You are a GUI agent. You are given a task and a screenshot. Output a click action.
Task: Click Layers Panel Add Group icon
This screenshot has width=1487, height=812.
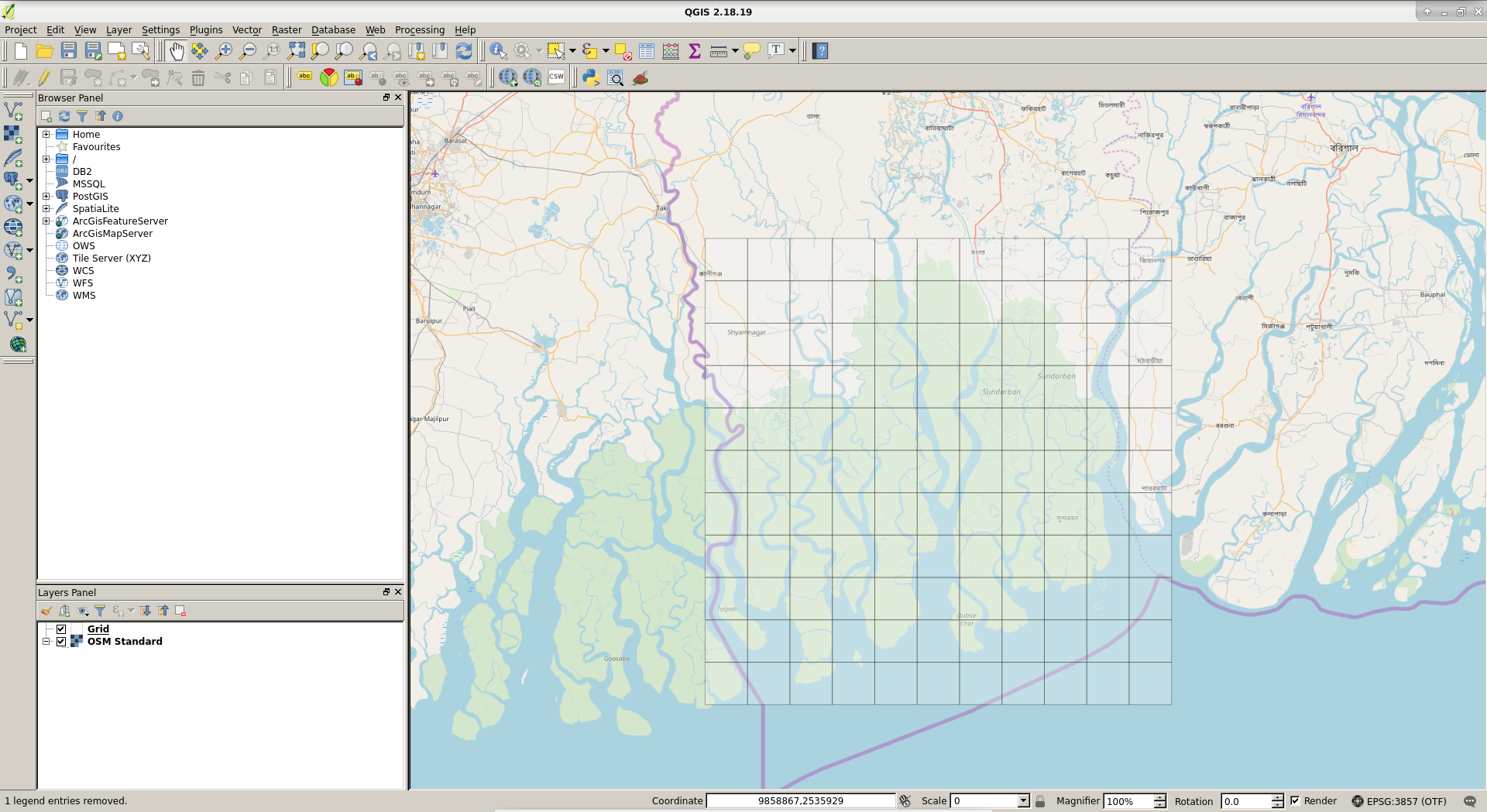[x=64, y=611]
